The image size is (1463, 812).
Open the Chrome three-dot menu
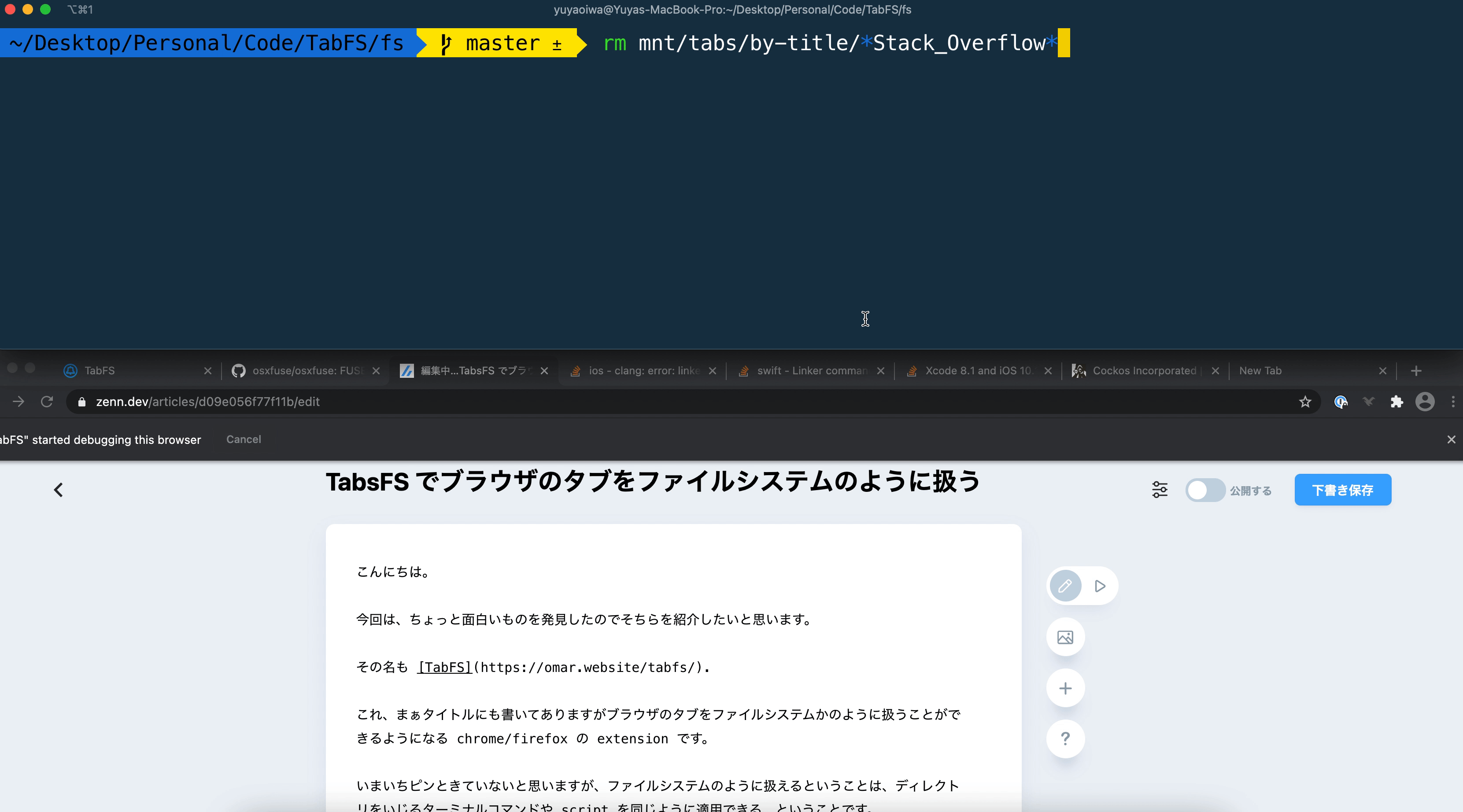point(1453,402)
